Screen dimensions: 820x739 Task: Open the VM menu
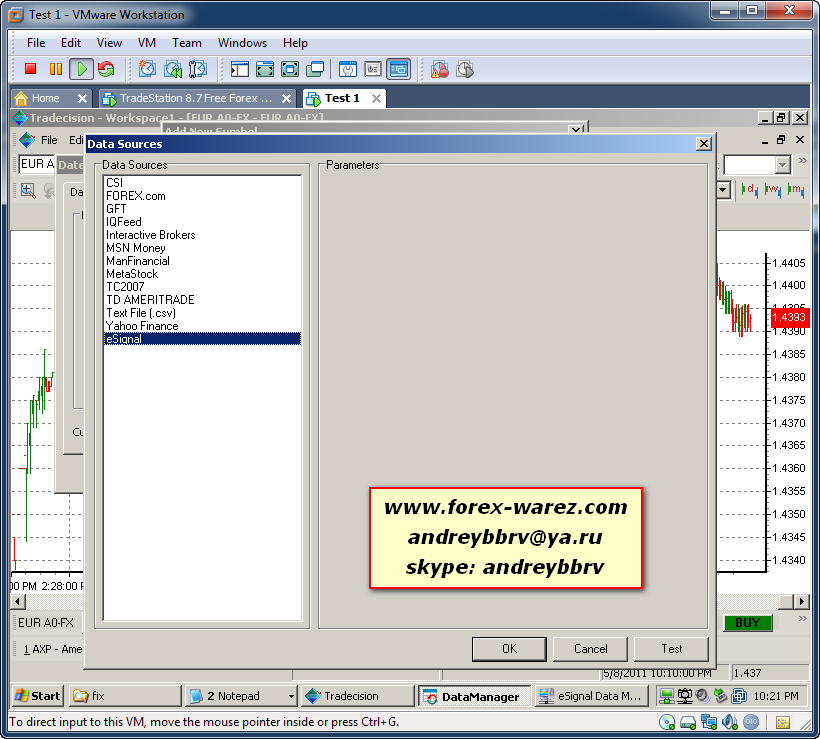pyautogui.click(x=147, y=43)
